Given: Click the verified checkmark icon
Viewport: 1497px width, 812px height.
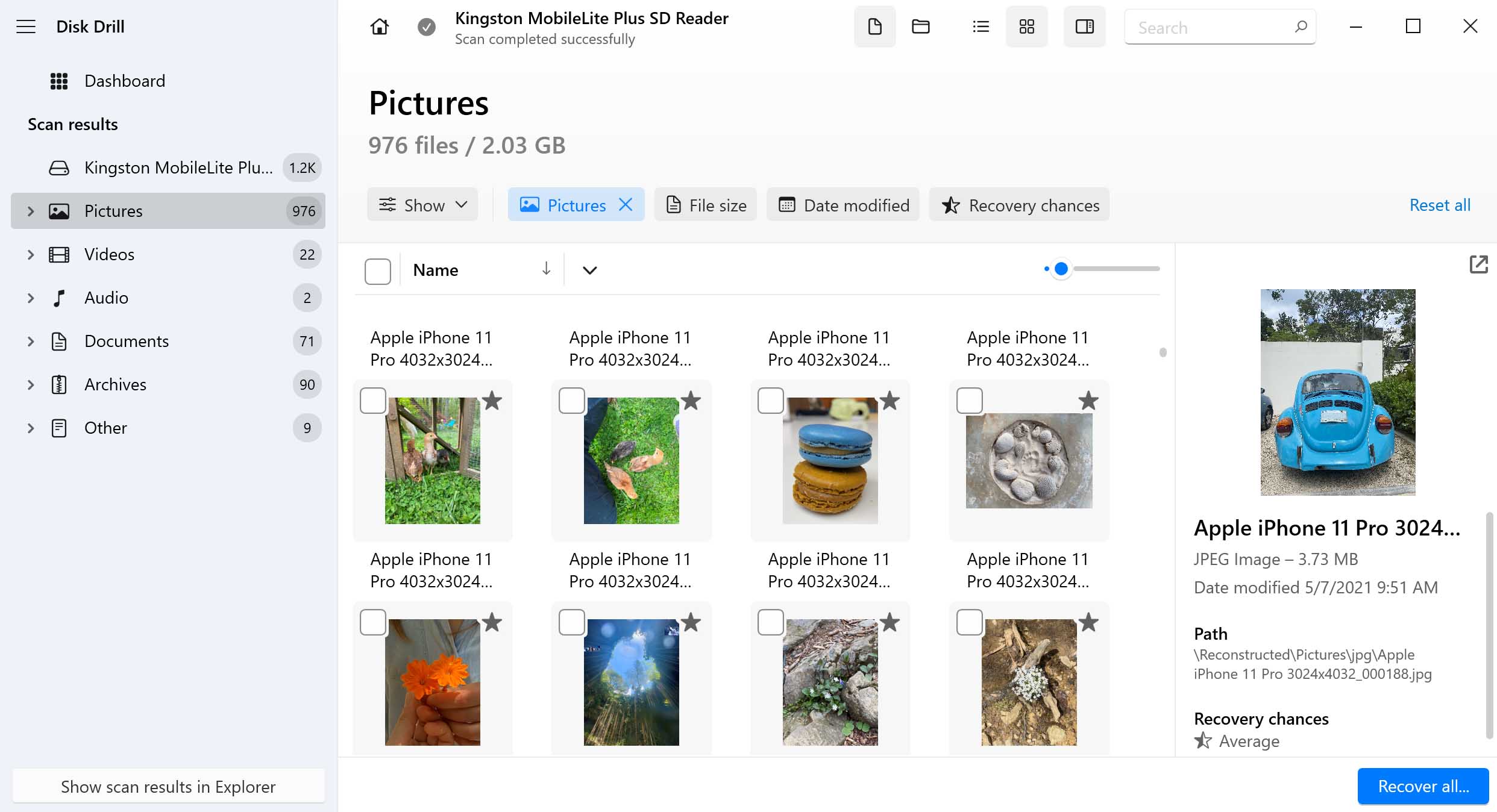Looking at the screenshot, I should click(426, 26).
